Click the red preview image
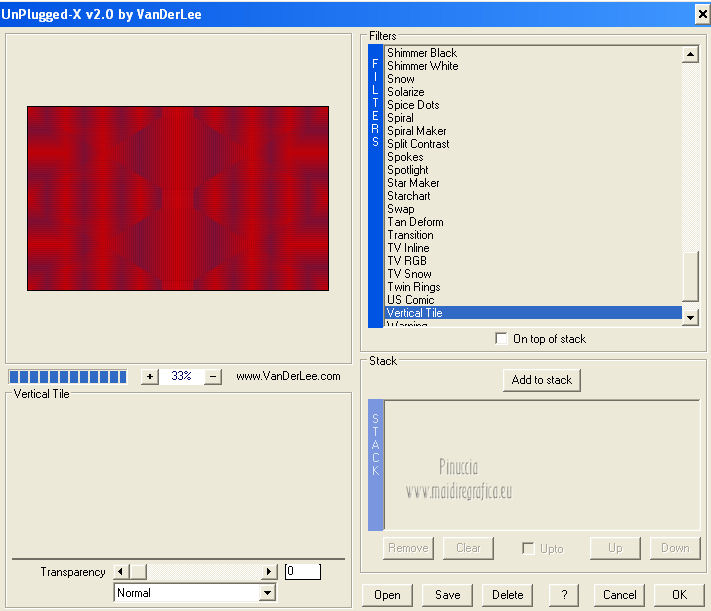711x611 pixels. (178, 198)
